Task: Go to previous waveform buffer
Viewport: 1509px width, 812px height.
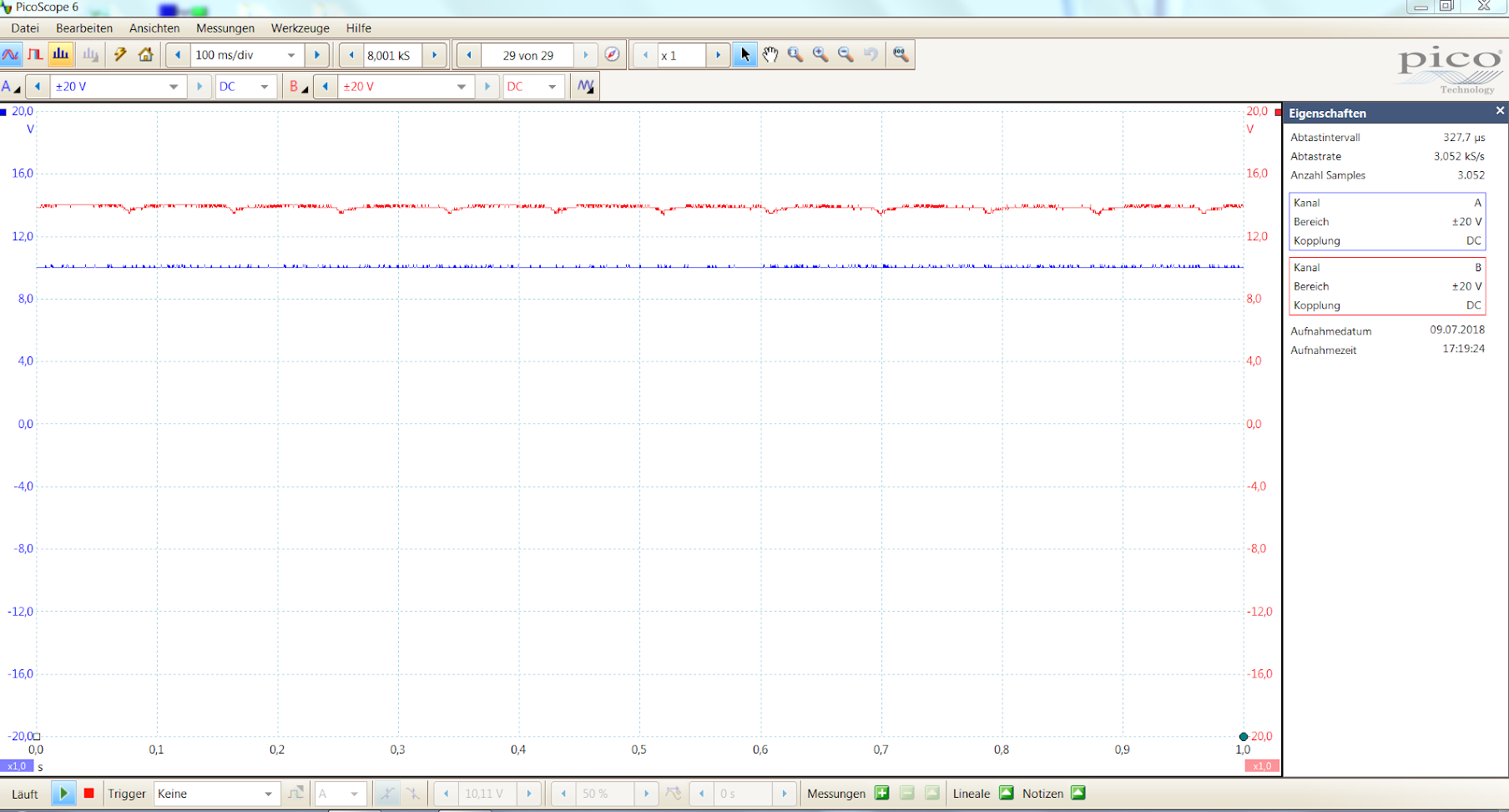Action: (x=469, y=55)
